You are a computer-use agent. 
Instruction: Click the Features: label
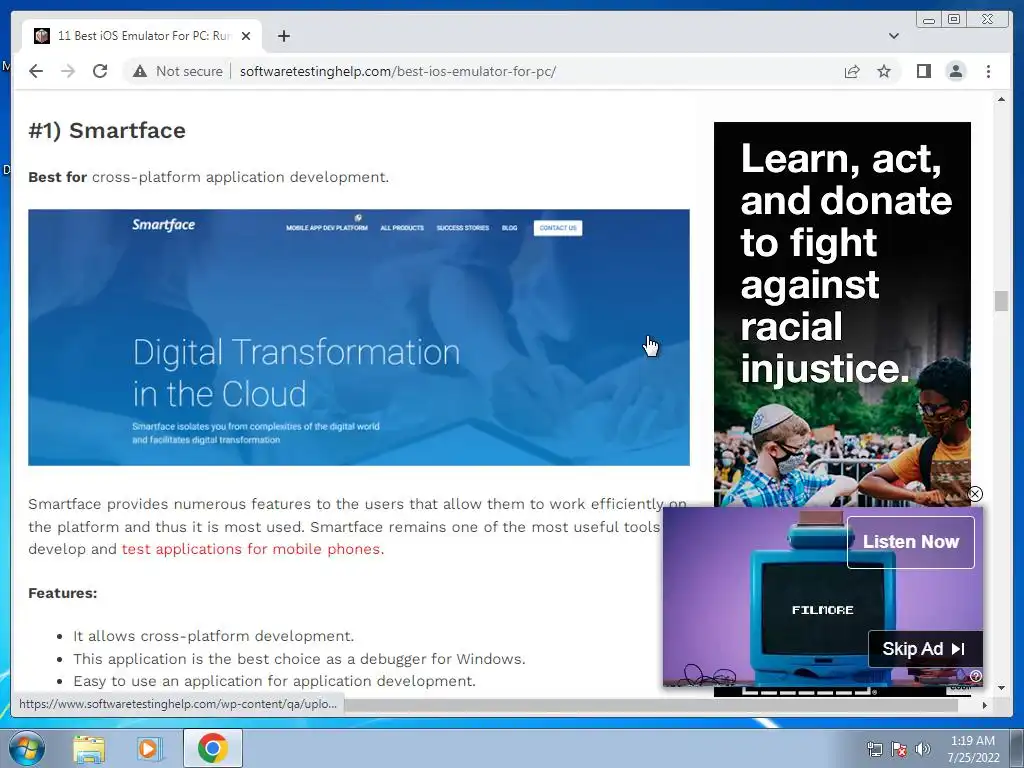pyautogui.click(x=63, y=593)
